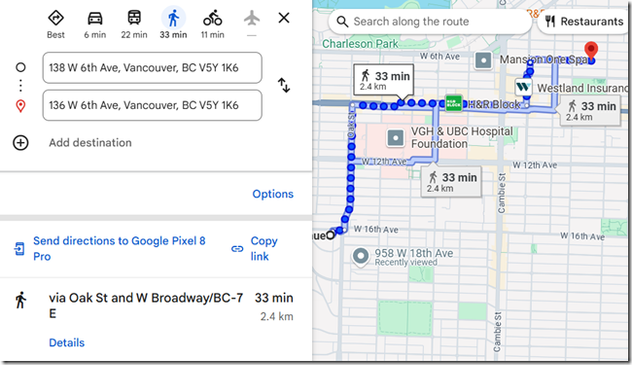632x365 pixels.
Task: Switch to driving mode, 6 min
Action: (95, 19)
